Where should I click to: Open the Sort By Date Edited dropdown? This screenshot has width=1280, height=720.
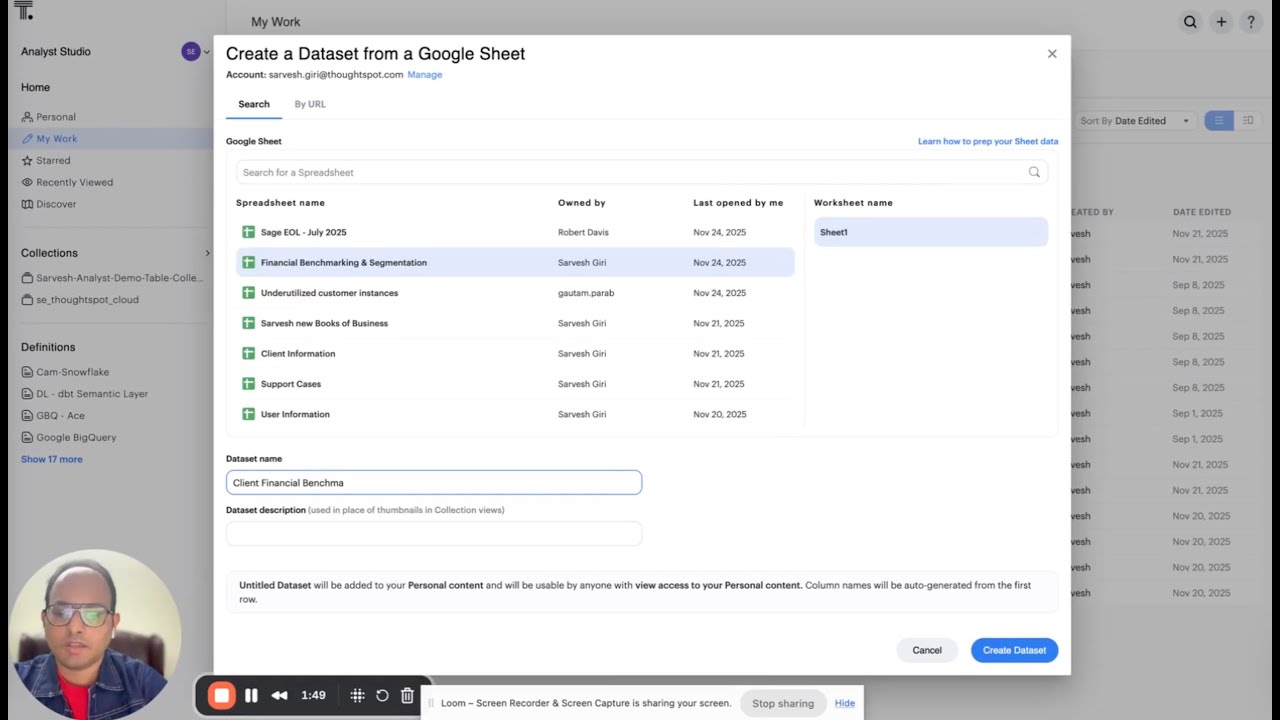tap(1134, 121)
